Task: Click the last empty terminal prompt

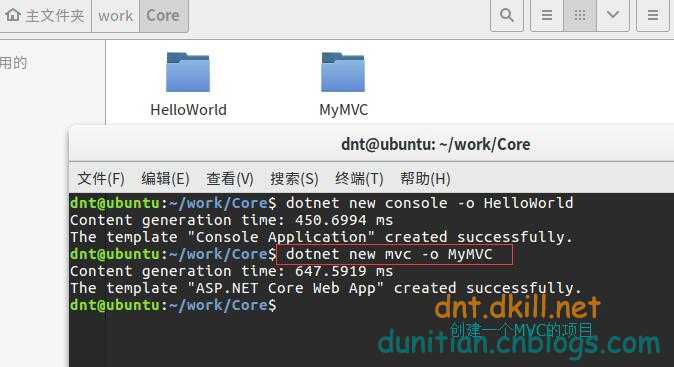Action: click(173, 305)
